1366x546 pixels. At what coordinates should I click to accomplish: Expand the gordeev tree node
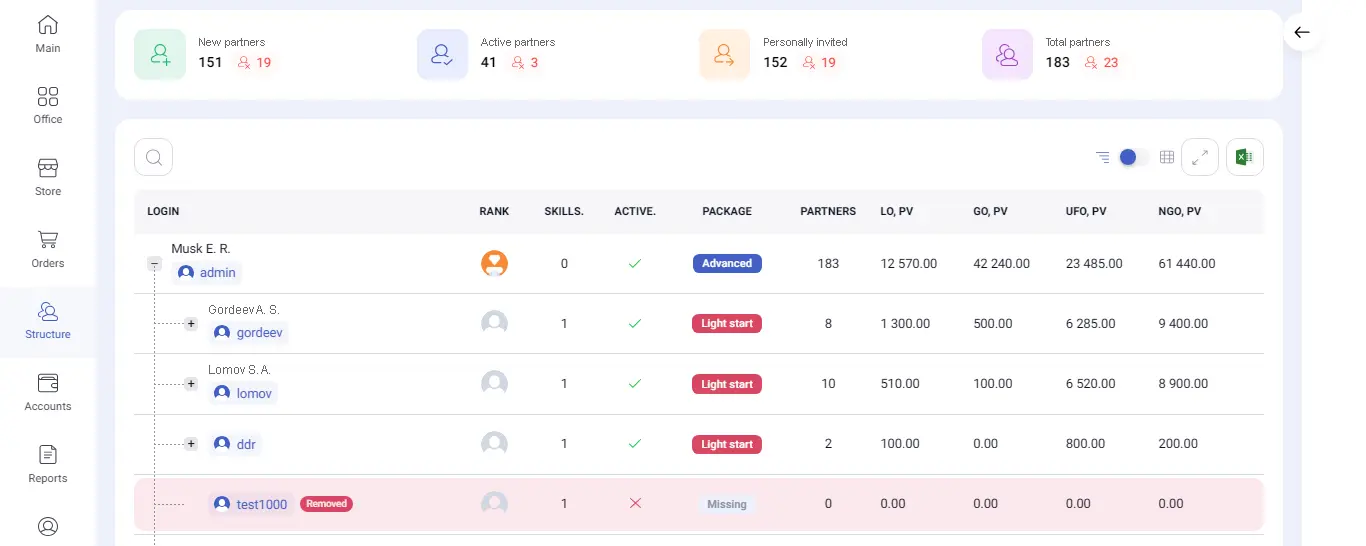[x=191, y=324]
